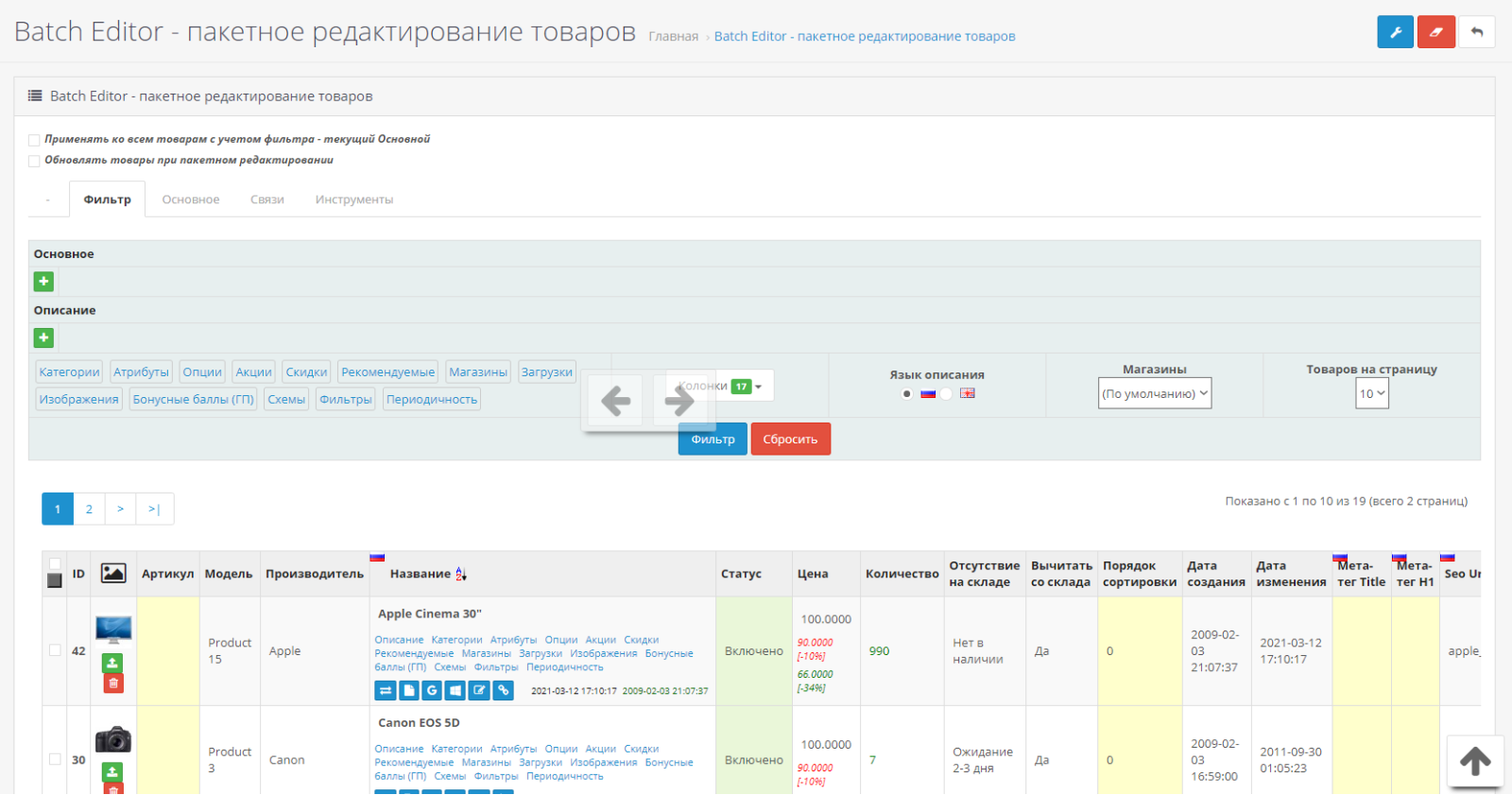The image size is (1512, 795).
Task: Go to next page with > button
Action: (120, 509)
